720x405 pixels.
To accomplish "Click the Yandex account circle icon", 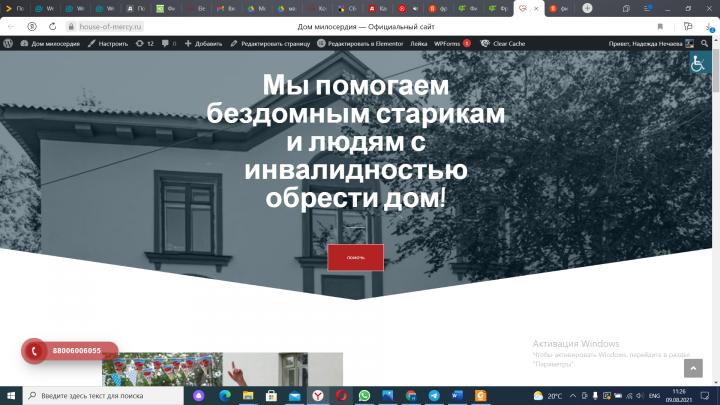I will point(32,27).
